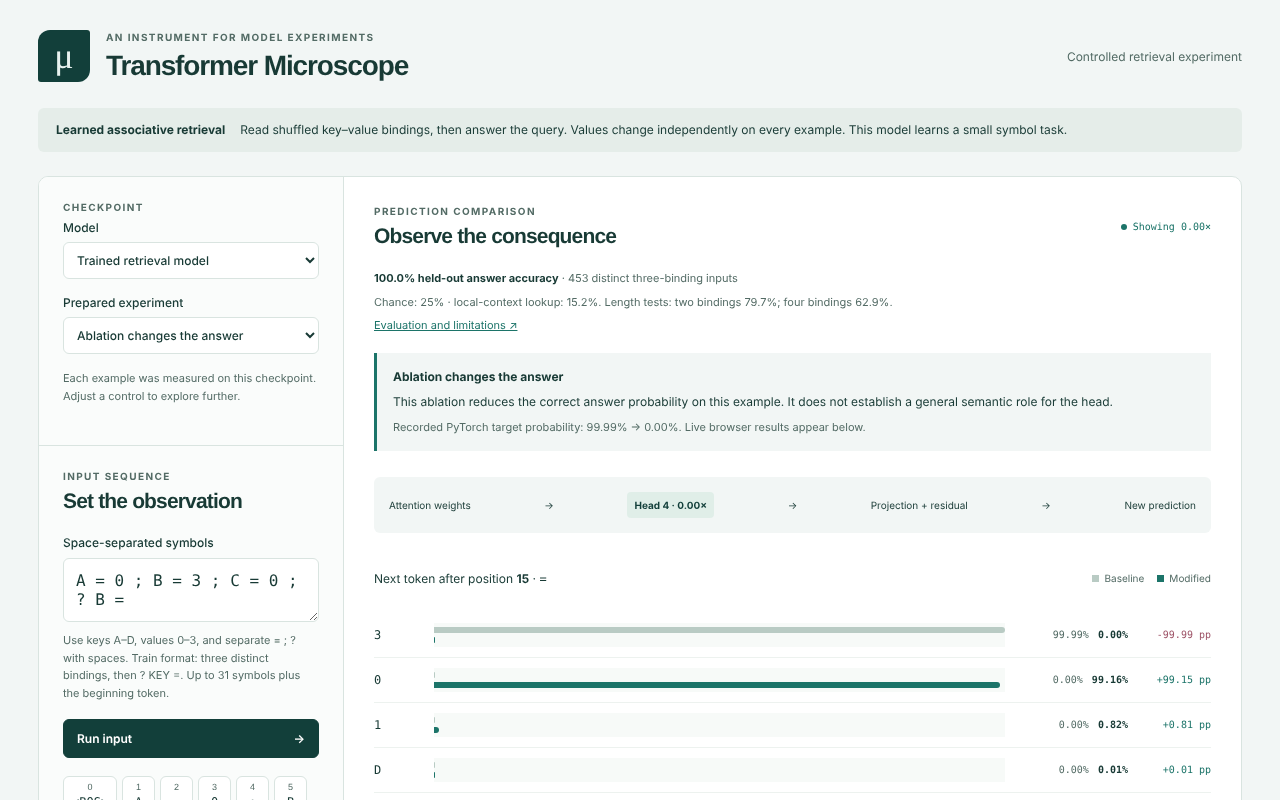1280x800 pixels.
Task: Click the modified probability bar for token 0
Action: point(717,685)
